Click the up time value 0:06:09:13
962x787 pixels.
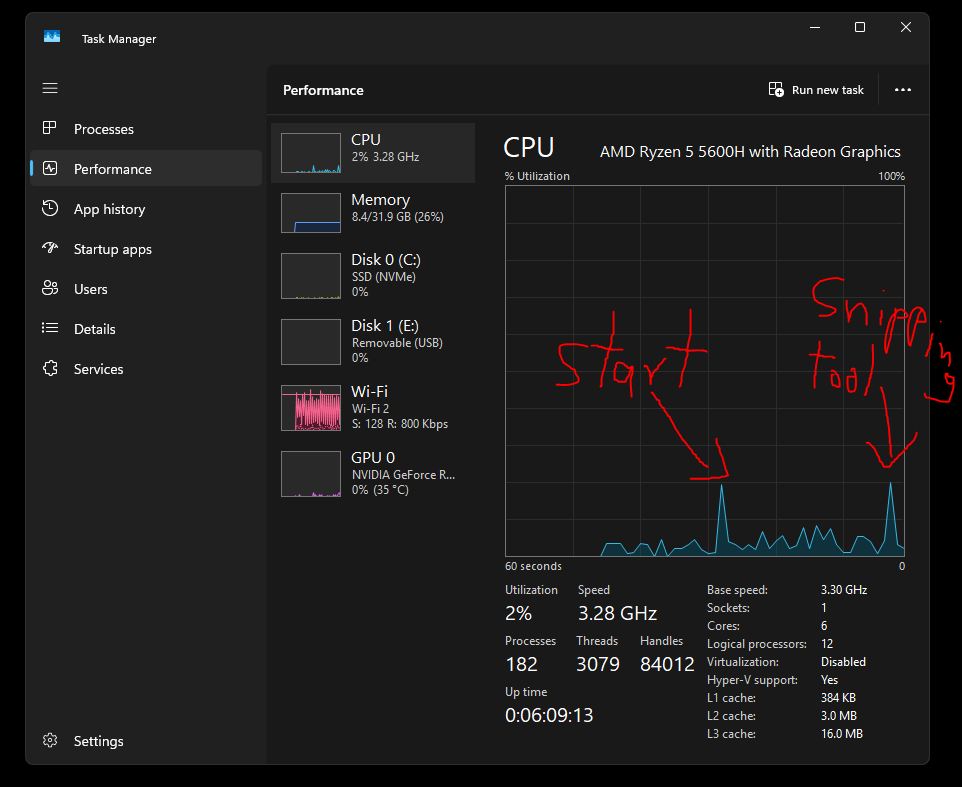click(549, 715)
